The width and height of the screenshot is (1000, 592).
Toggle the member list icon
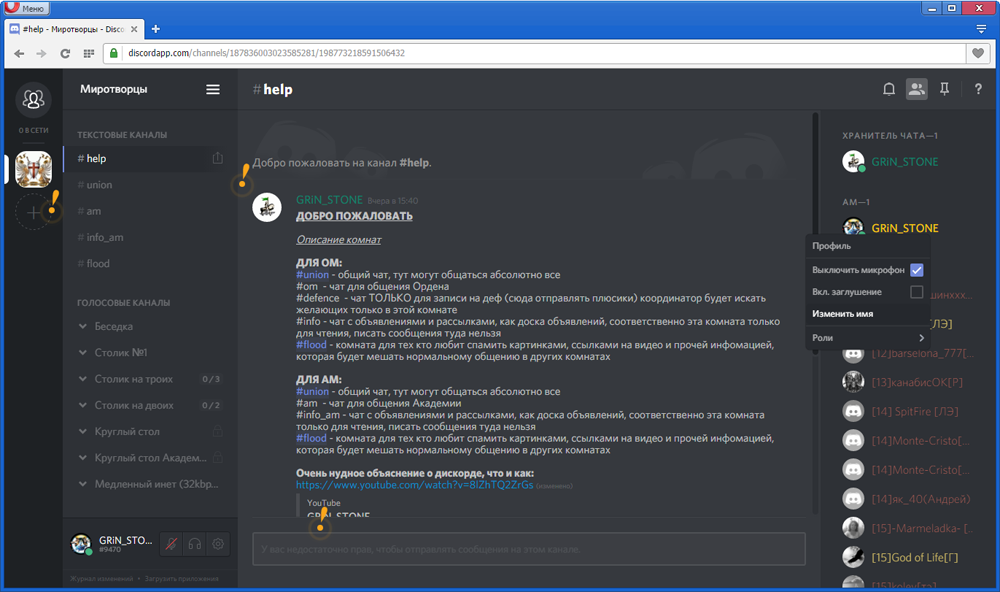916,89
